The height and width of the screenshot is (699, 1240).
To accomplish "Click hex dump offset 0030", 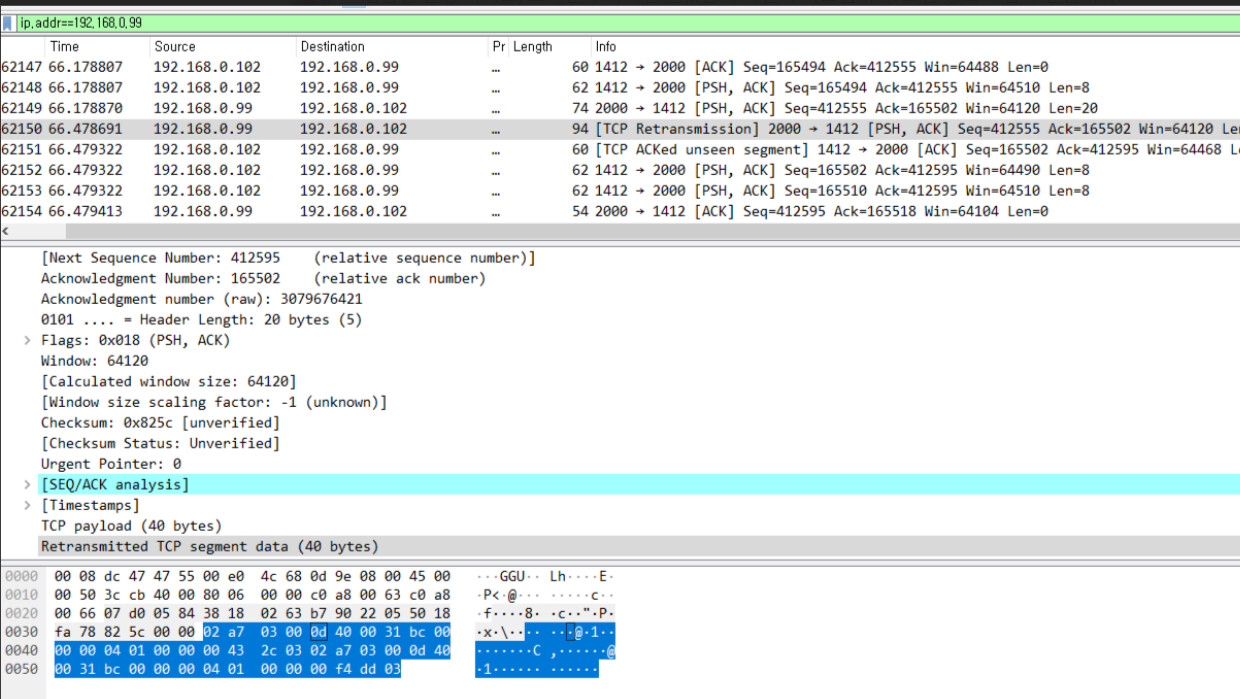I will [20, 632].
